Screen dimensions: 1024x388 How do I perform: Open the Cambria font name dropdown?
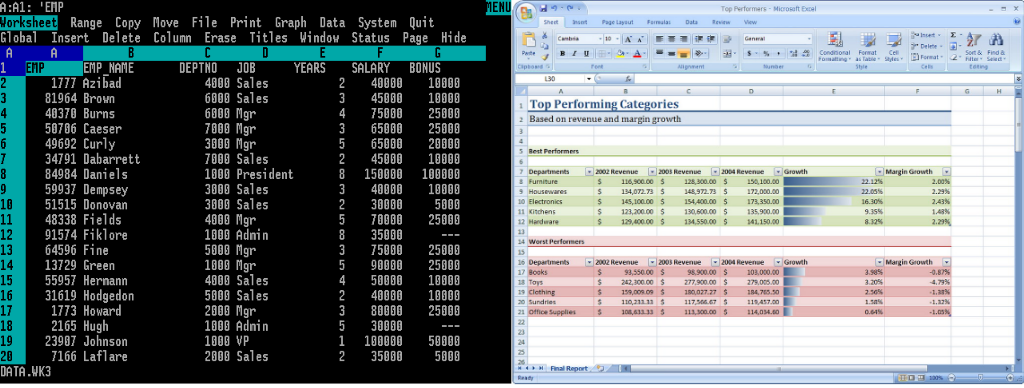click(600, 39)
